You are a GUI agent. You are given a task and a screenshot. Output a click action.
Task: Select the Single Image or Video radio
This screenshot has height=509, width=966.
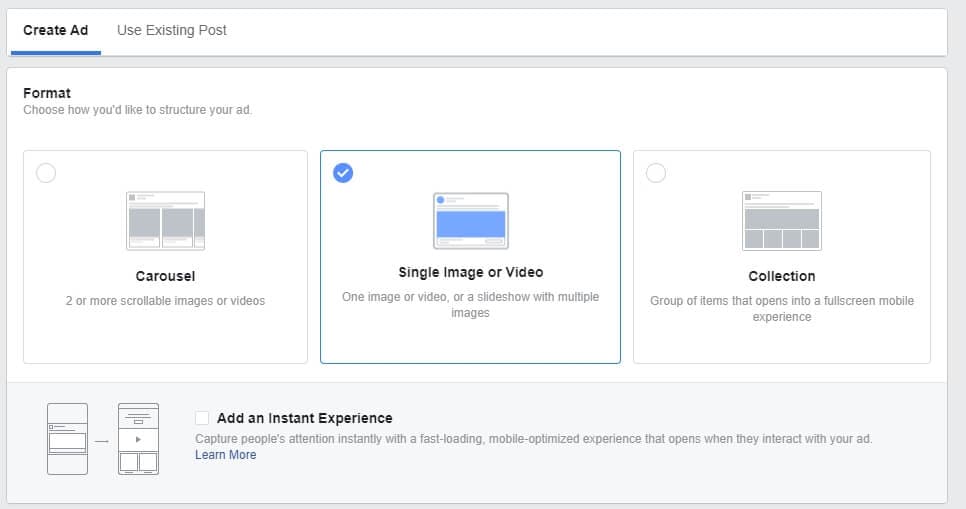point(343,173)
